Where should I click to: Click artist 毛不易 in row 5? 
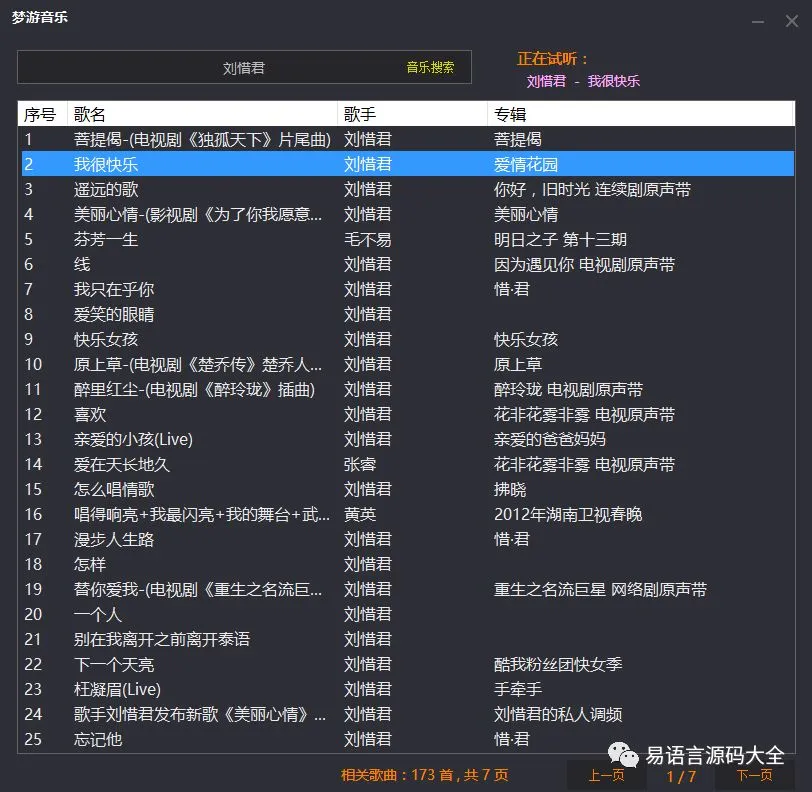click(x=368, y=239)
